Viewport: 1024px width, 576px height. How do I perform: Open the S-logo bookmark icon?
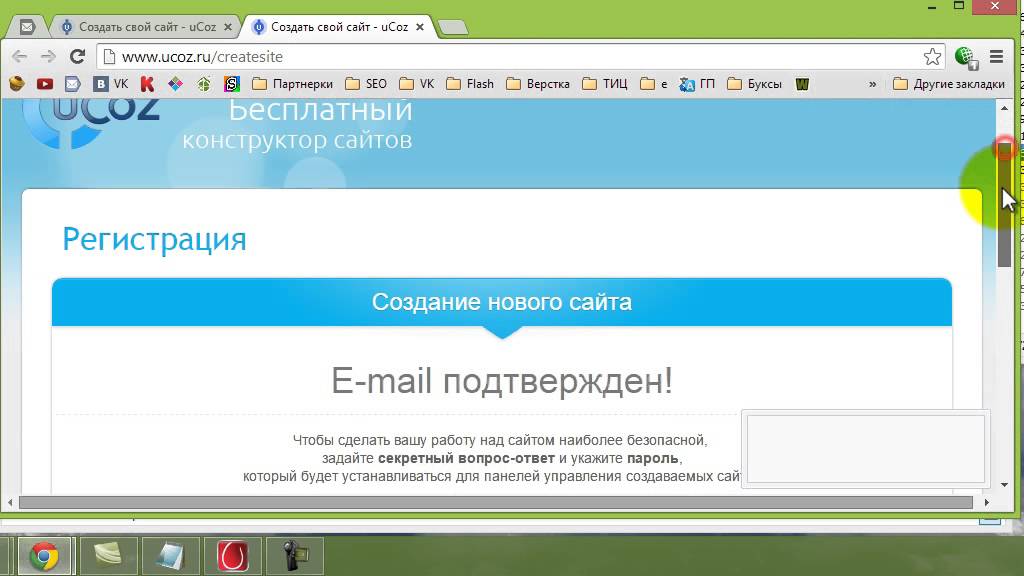(232, 84)
